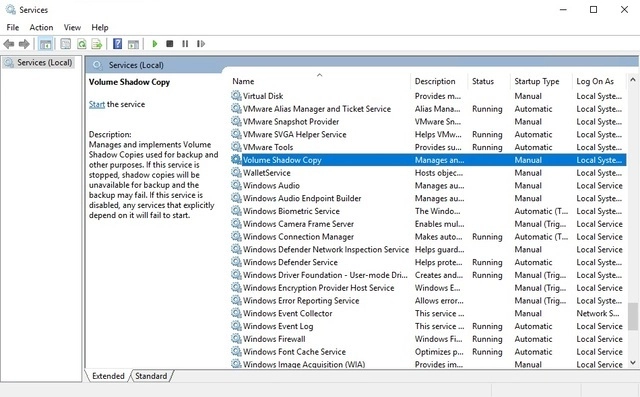The image size is (640, 397).
Task: Click the gear icon beside Windows Defender Service
Action: pos(236,262)
